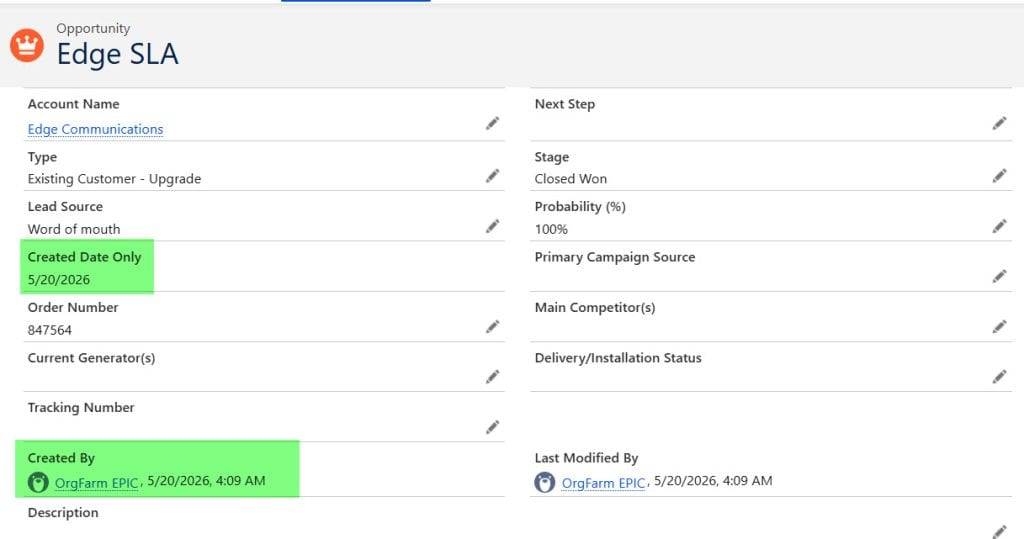This screenshot has width=1024, height=539.
Task: Edit the Stage field pencil icon
Action: click(999, 176)
